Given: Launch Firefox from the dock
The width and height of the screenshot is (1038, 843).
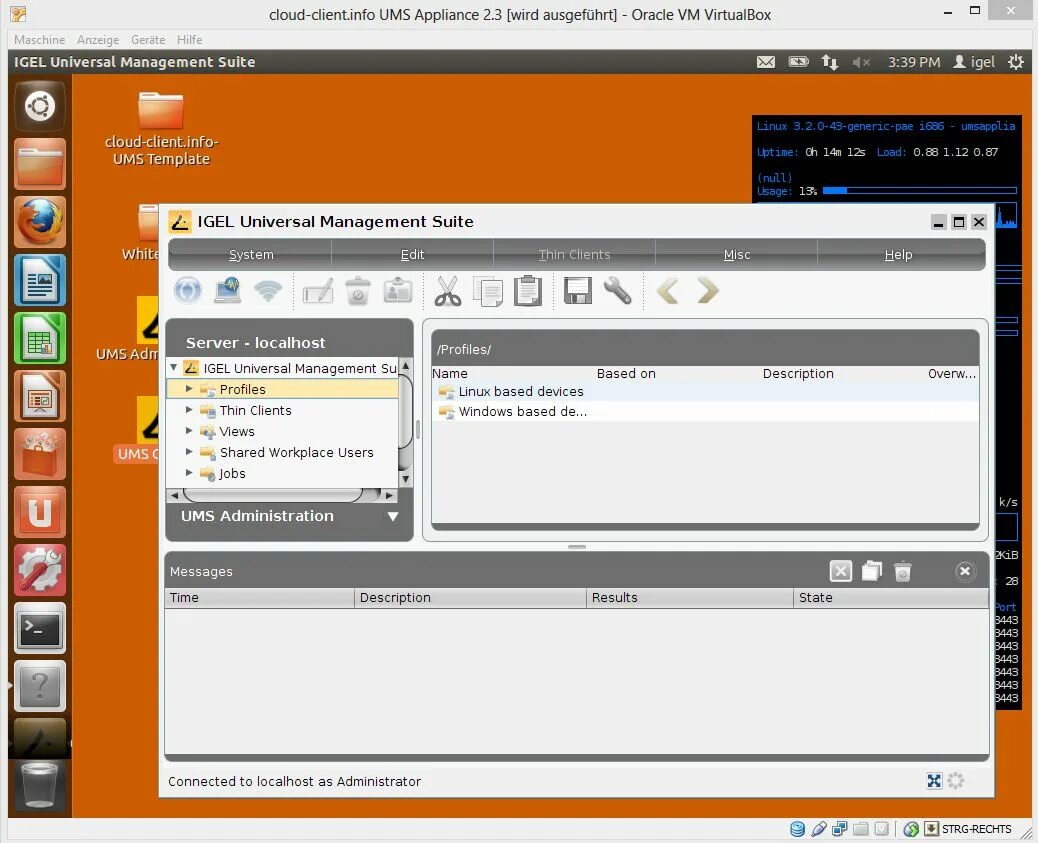Looking at the screenshot, I should point(40,222).
